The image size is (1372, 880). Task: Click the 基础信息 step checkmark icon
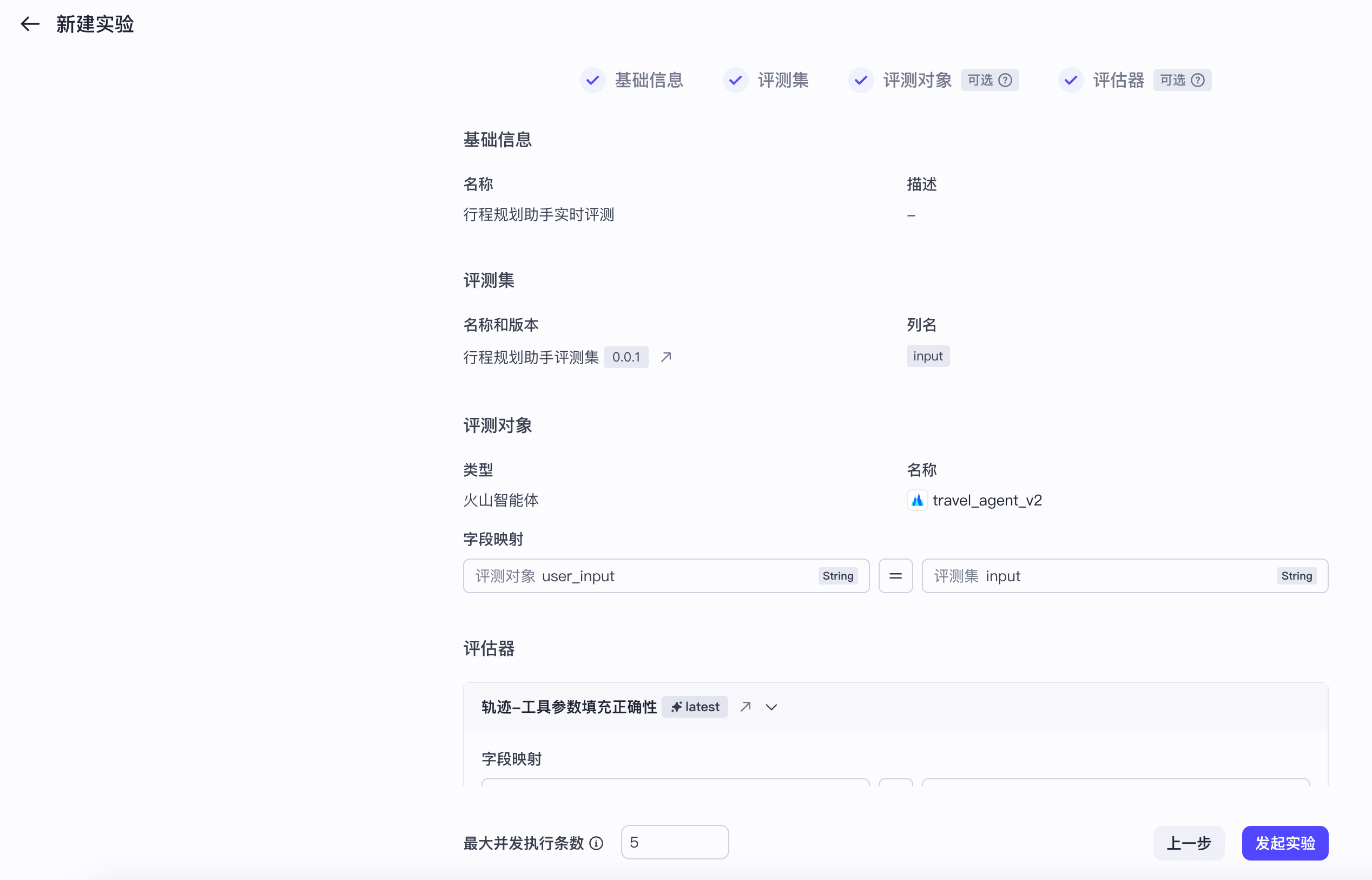[x=592, y=80]
